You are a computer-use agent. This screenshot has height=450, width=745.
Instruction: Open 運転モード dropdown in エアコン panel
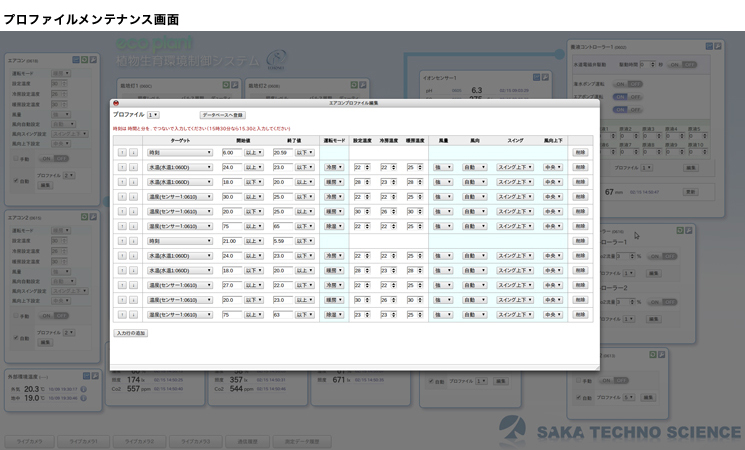point(61,73)
